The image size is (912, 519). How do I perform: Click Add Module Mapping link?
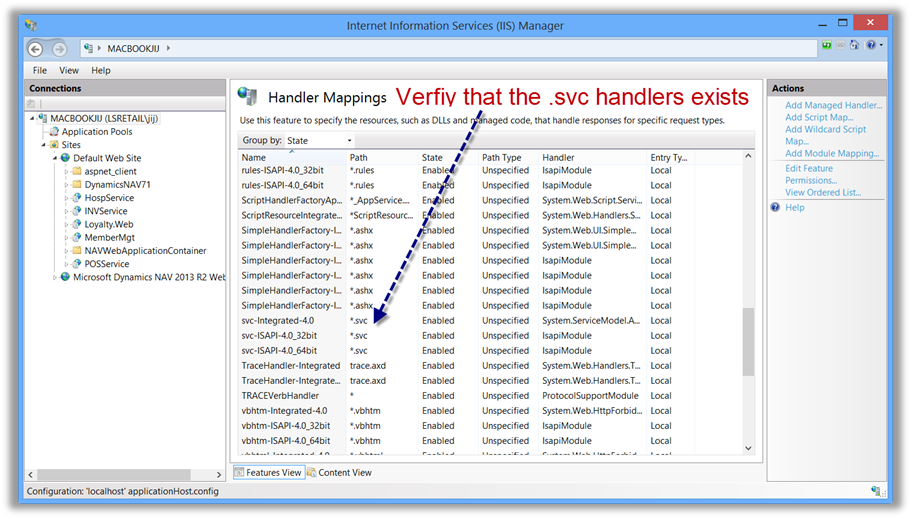point(832,153)
